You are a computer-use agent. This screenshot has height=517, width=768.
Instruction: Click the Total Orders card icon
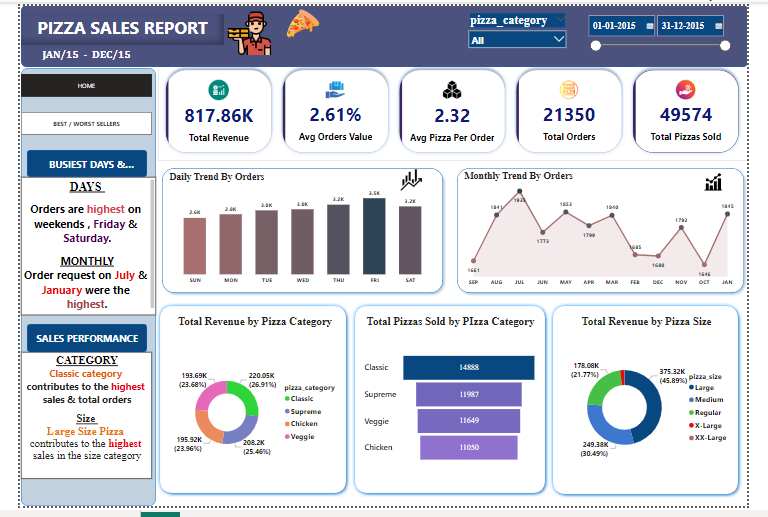pos(568,90)
